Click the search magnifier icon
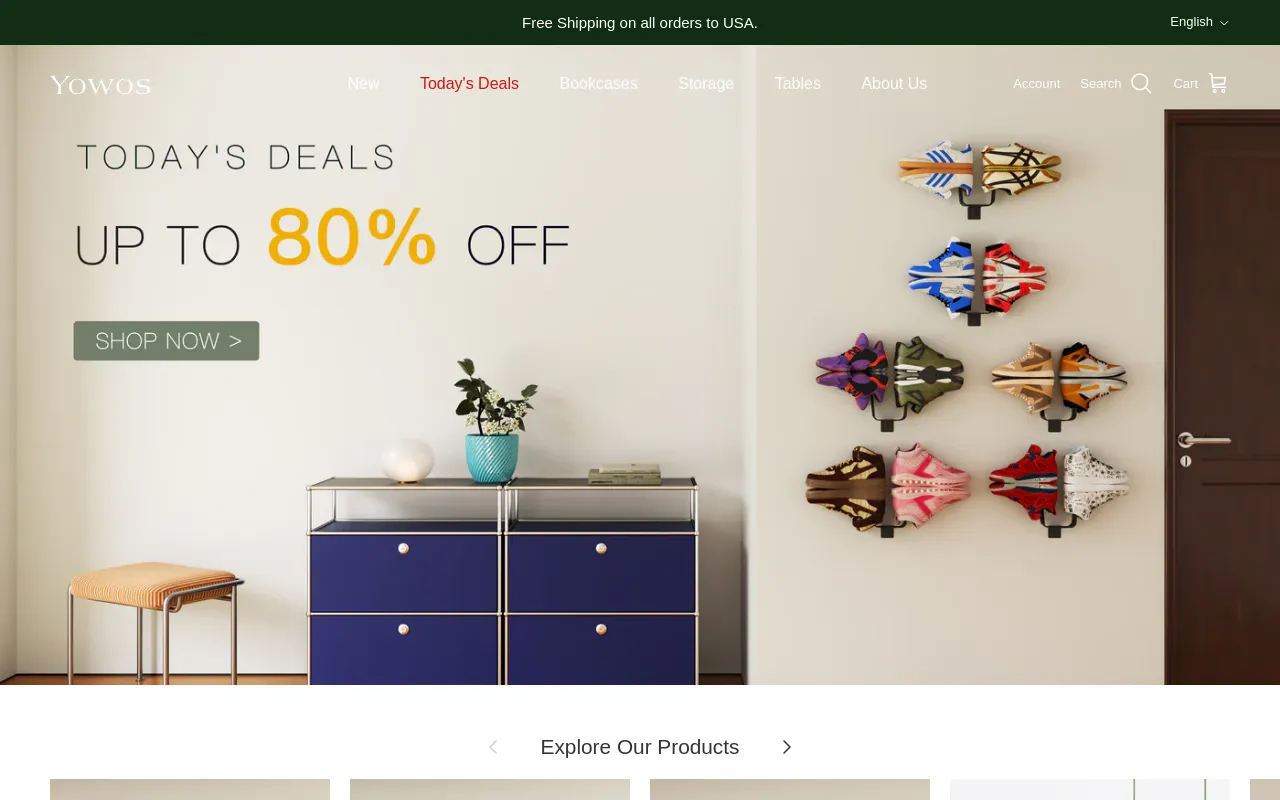 tap(1141, 84)
